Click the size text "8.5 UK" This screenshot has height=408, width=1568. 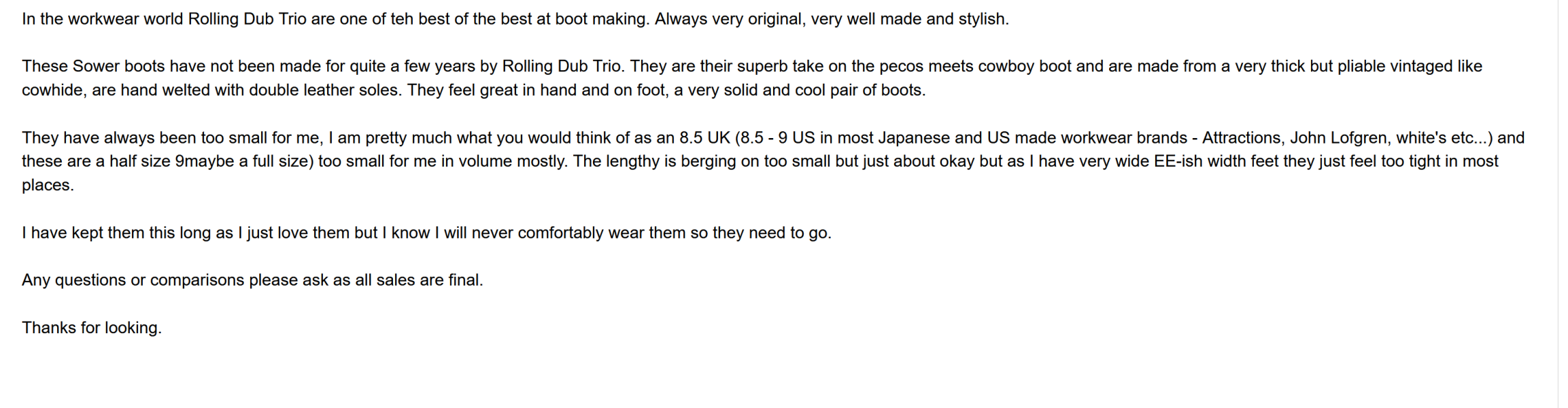[704, 138]
